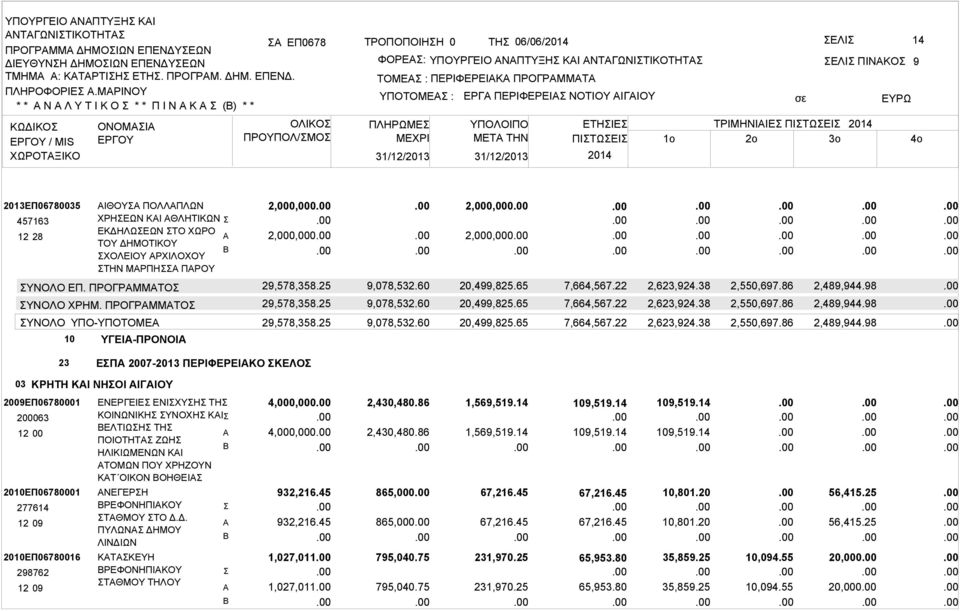Click bold total budget 1,027,011.00

pos(299,557)
